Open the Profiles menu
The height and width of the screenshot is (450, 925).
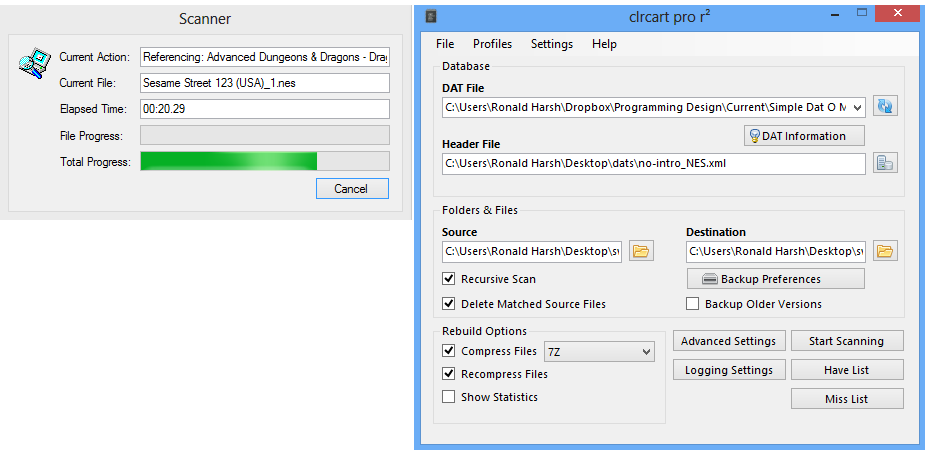[493, 44]
